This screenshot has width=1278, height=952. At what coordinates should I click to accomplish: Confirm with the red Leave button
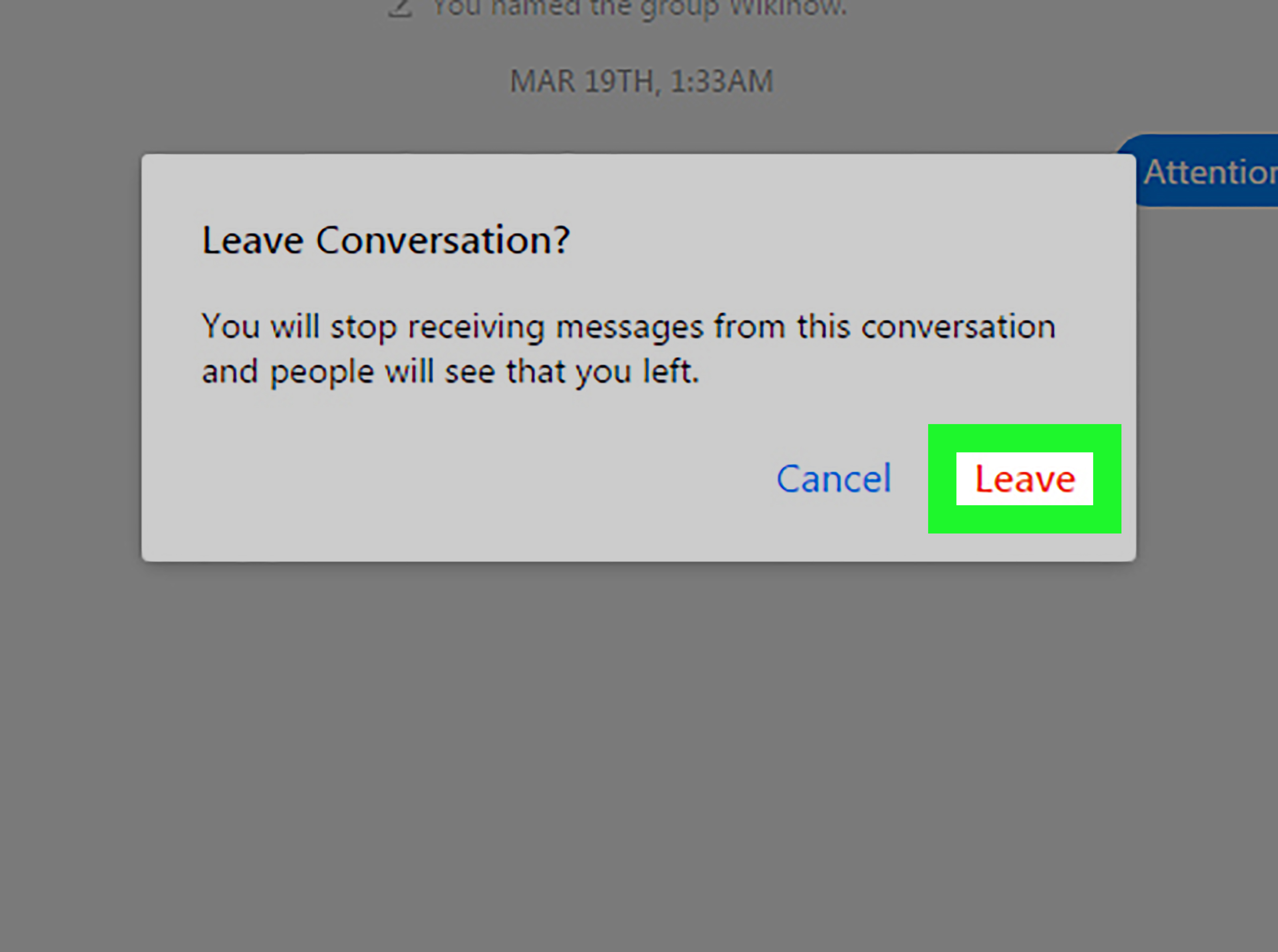pos(1024,479)
